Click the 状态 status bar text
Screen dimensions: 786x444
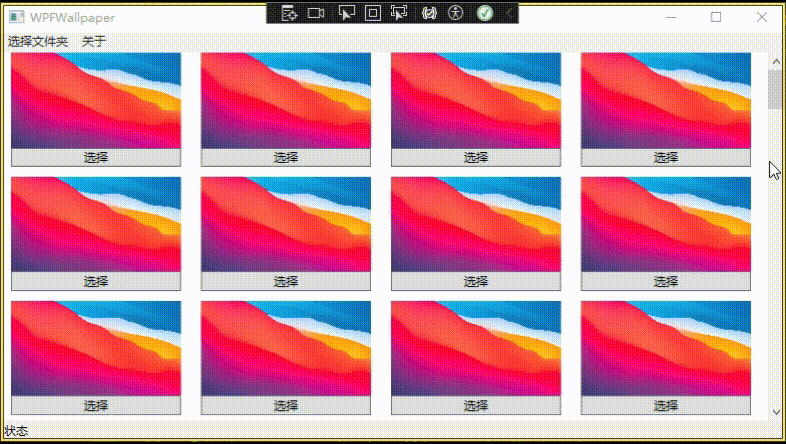(16, 431)
